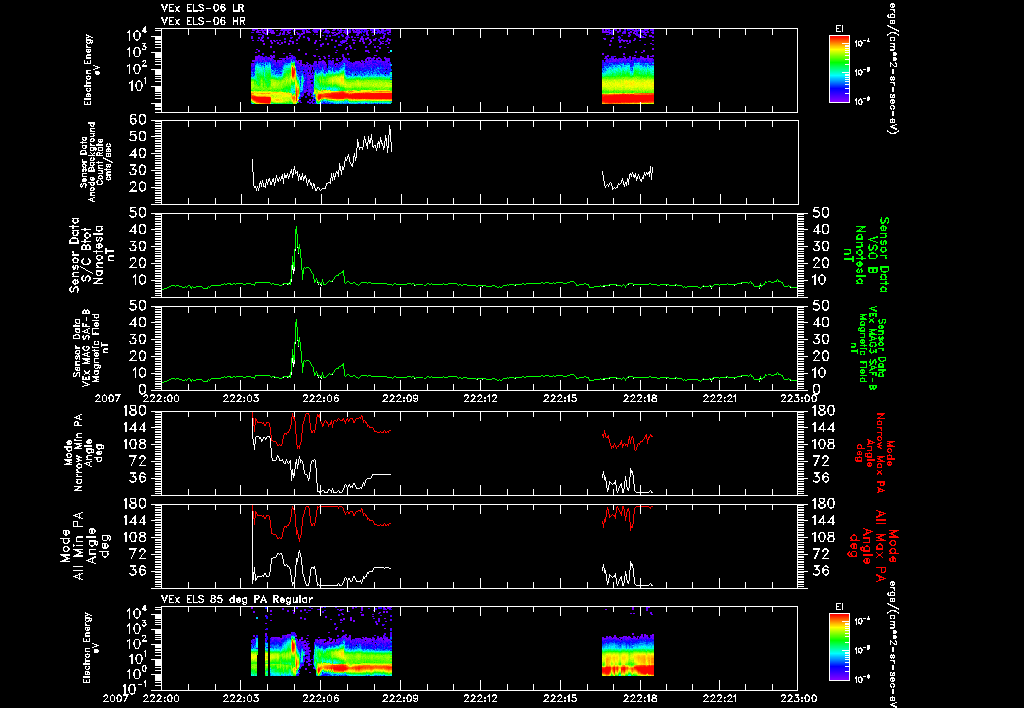The height and width of the screenshot is (708, 1024).
Task: Click the '222:06' label on the middle time axis
Action: (x=321, y=398)
